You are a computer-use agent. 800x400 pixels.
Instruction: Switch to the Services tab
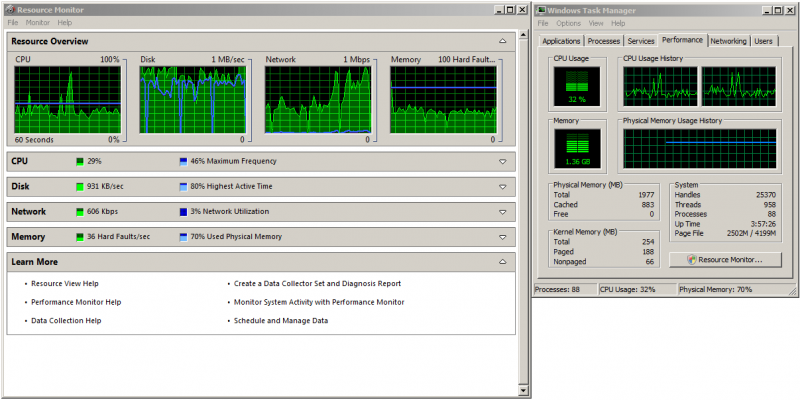pyautogui.click(x=641, y=41)
